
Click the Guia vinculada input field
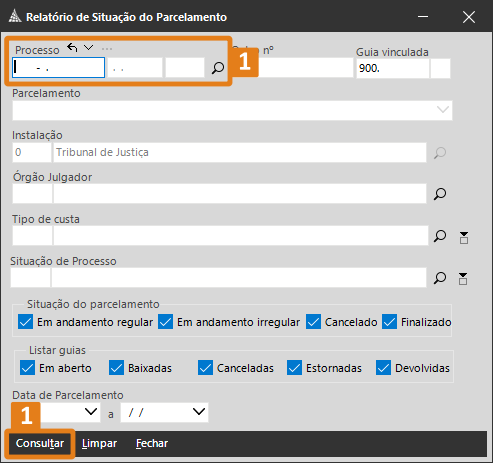(393, 68)
